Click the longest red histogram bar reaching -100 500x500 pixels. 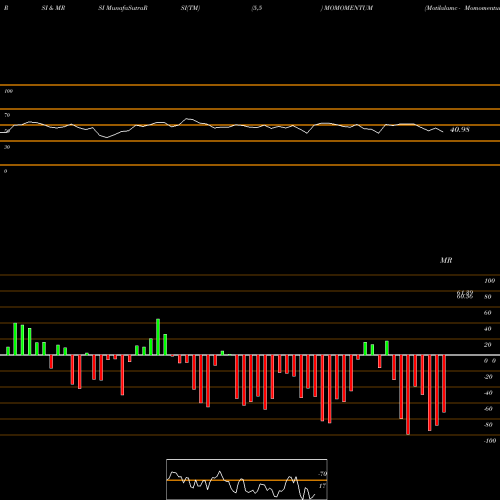(408, 395)
